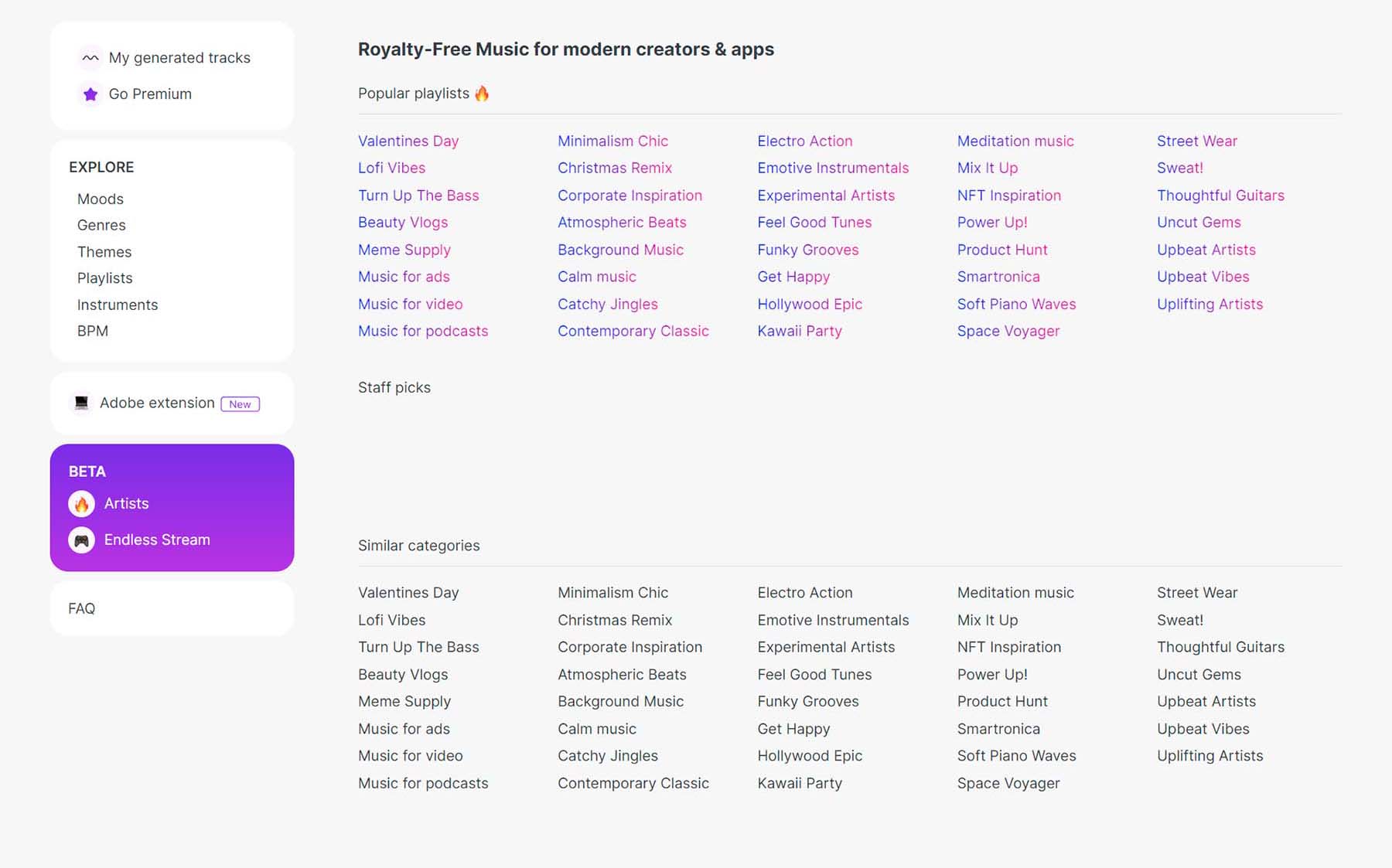The height and width of the screenshot is (868, 1392).
Task: Open the Meditation music playlist
Action: (x=1015, y=141)
